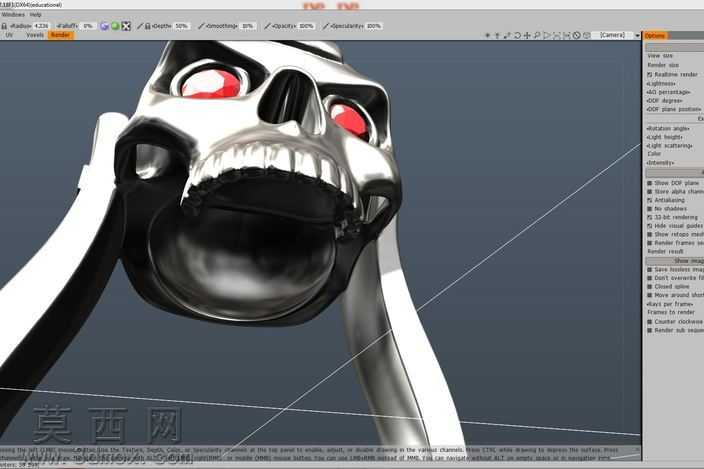Image resolution: width=704 pixels, height=469 pixels.
Task: Open the Help menu
Action: point(35,15)
